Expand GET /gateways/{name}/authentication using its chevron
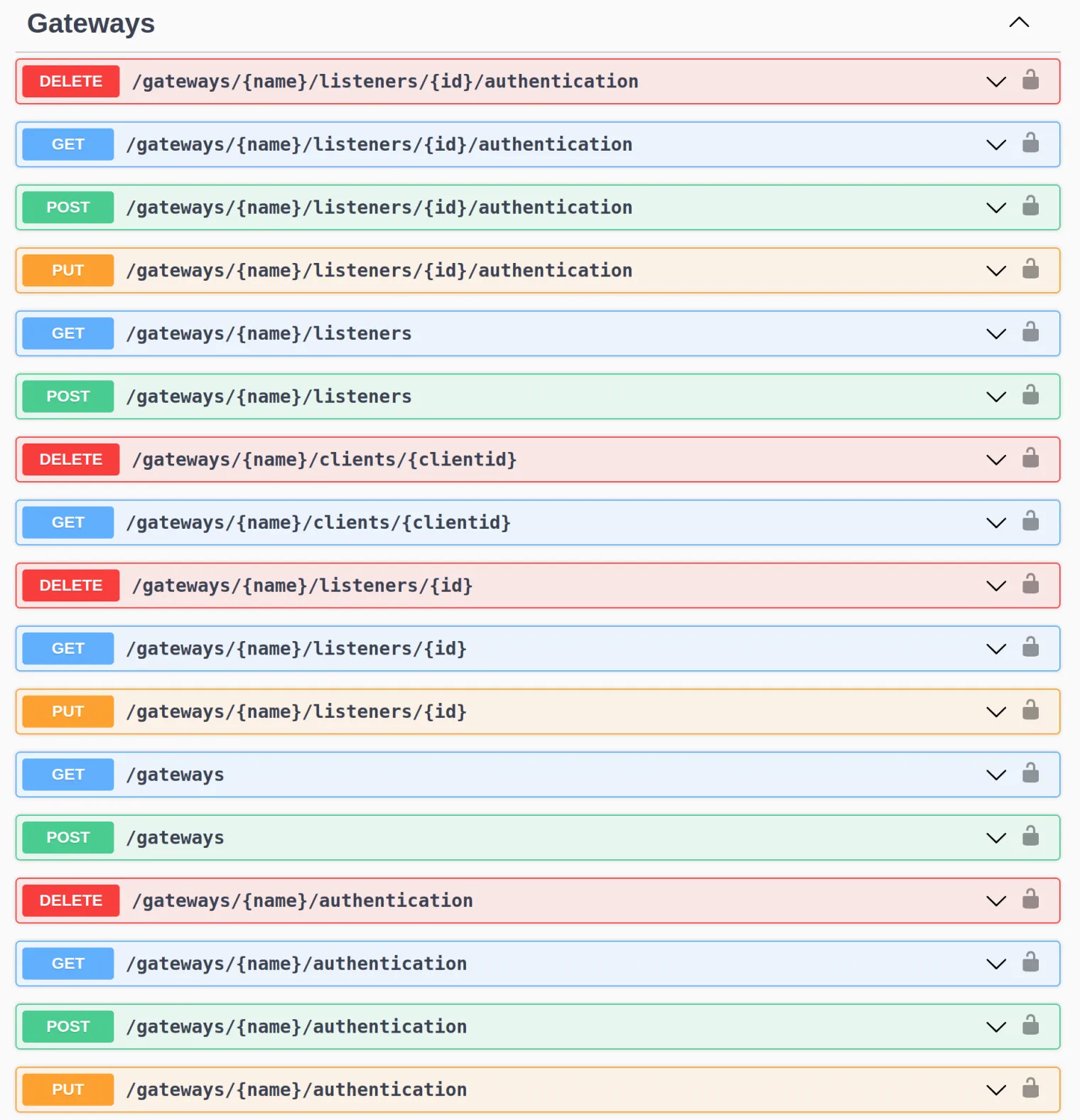Image resolution: width=1080 pixels, height=1120 pixels. 996,964
